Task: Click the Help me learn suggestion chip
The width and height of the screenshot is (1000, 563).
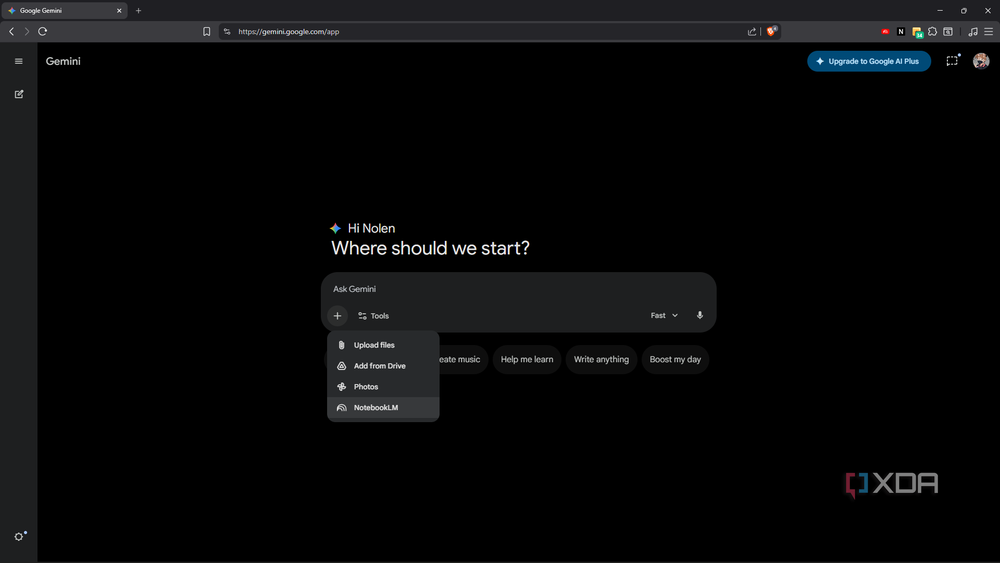Action: 527,360
